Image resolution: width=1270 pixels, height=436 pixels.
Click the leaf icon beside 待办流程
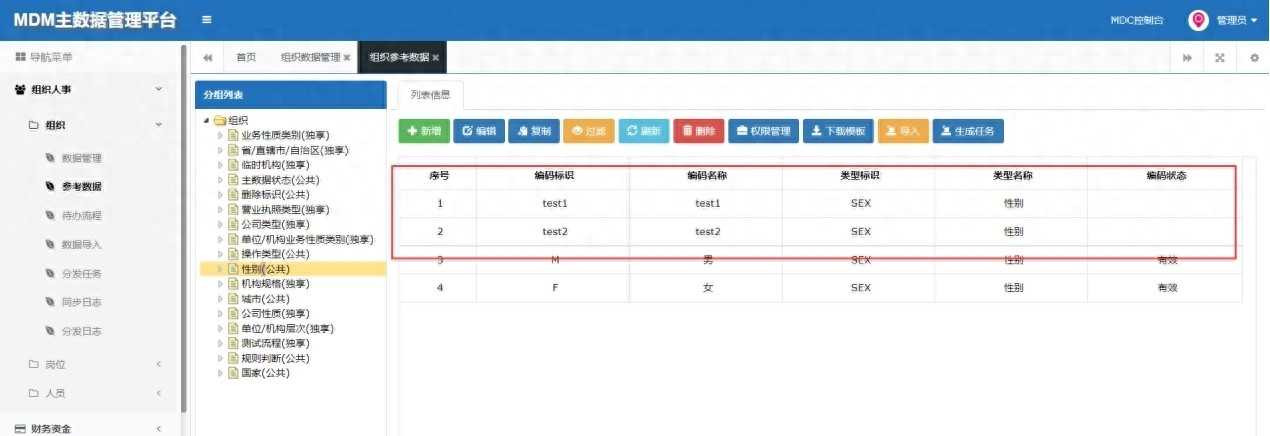50,215
